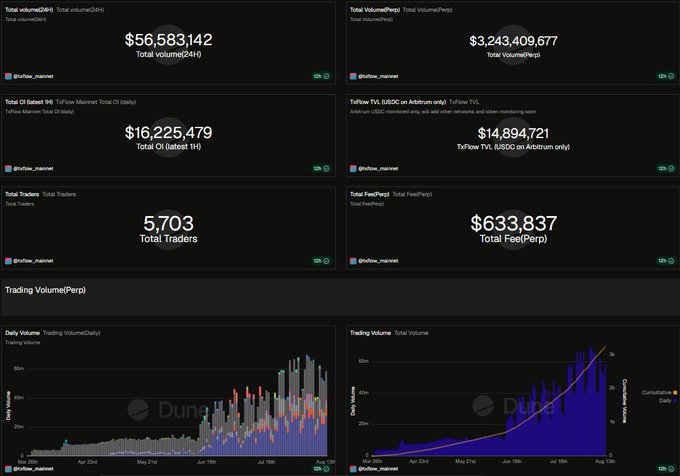The image size is (680, 476).
Task: Click 12h refresh badge on Total Fee(Perp) card
Action: [x=666, y=261]
